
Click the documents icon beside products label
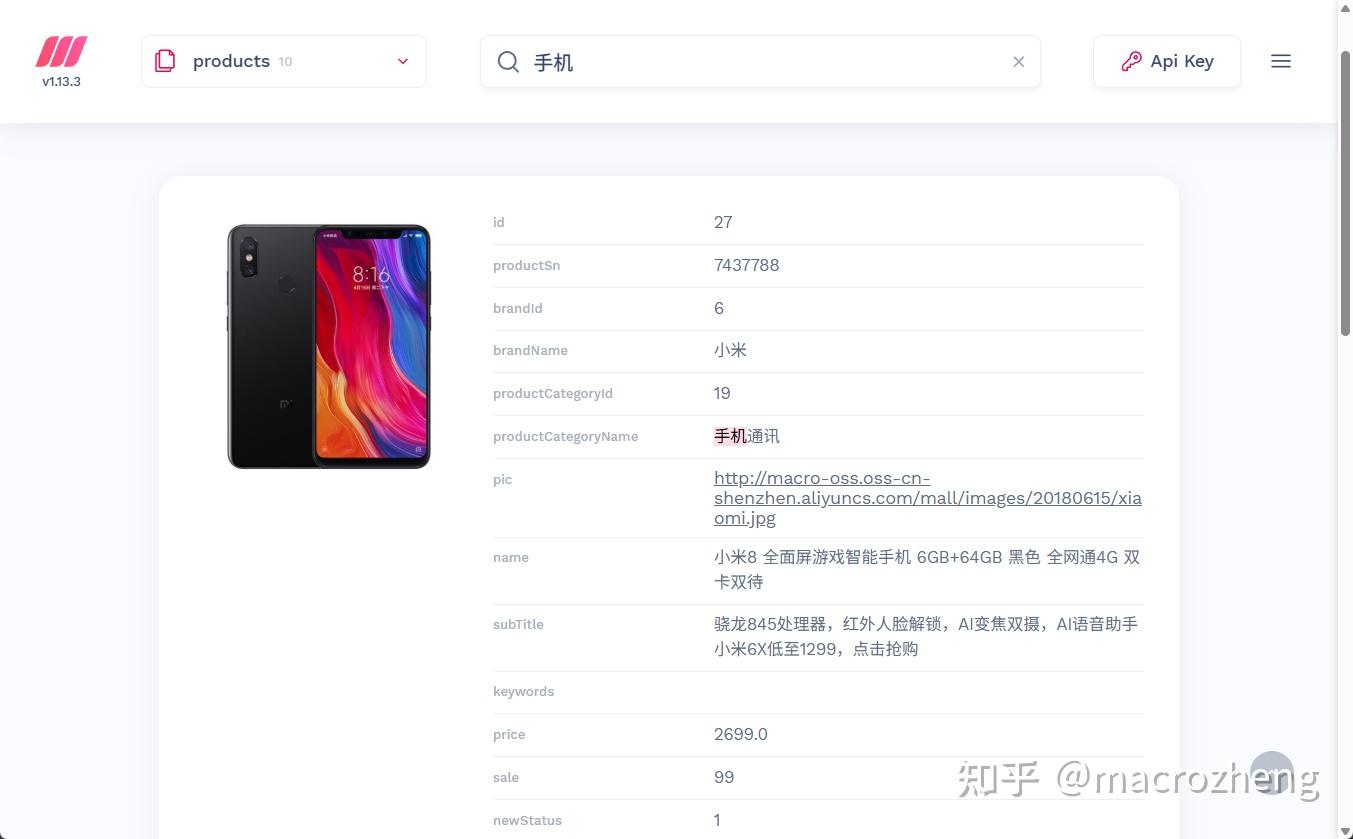click(x=165, y=61)
